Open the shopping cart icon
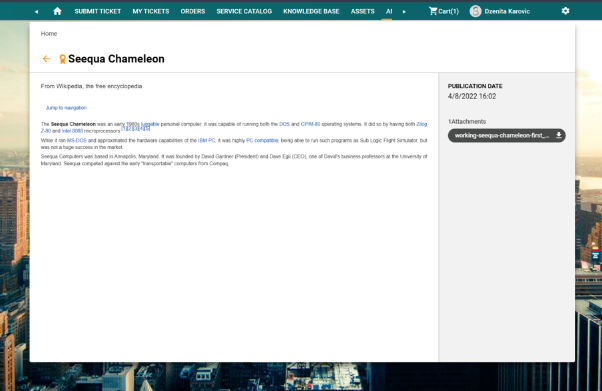The width and height of the screenshot is (602, 391). pos(433,11)
